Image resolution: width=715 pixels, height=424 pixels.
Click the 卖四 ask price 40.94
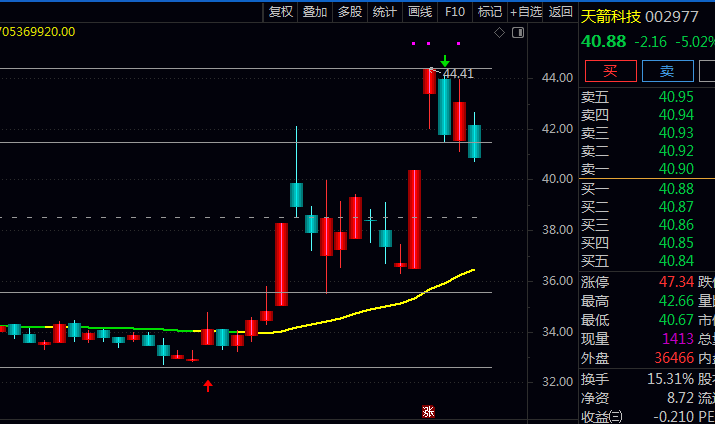coord(676,115)
